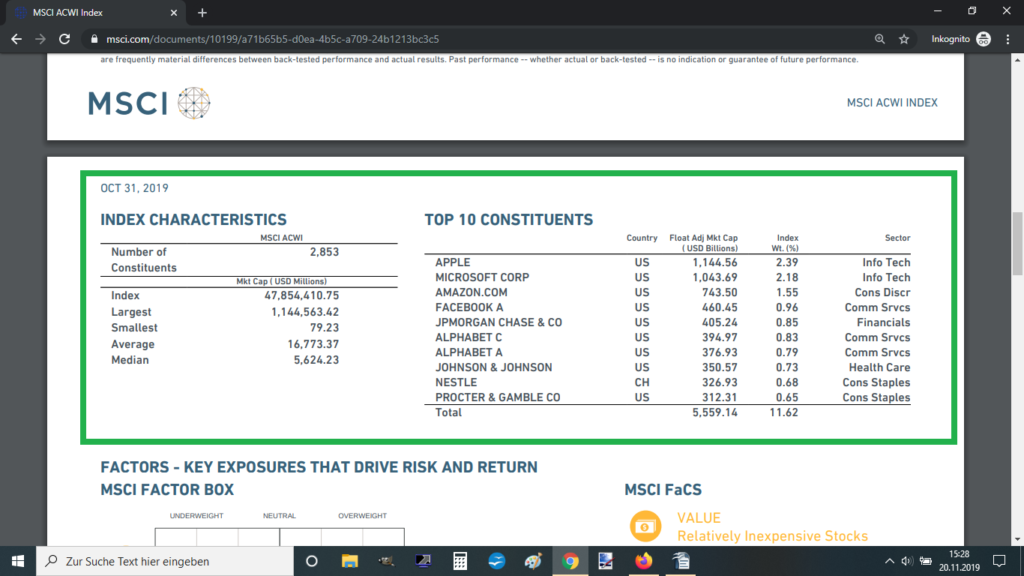Click the CH country code for Nestle
The width and height of the screenshot is (1024, 576).
point(642,383)
